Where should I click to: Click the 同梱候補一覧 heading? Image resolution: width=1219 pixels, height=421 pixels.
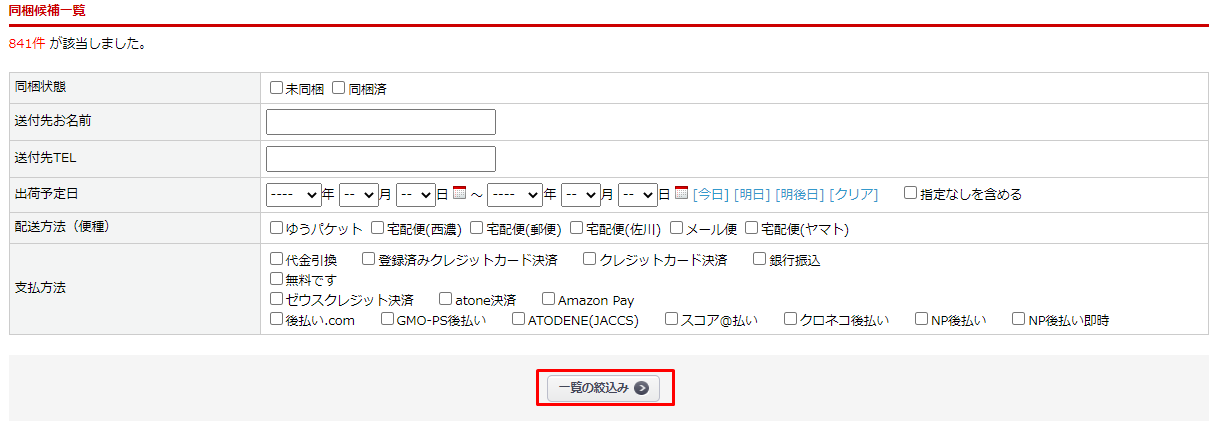click(x=47, y=10)
